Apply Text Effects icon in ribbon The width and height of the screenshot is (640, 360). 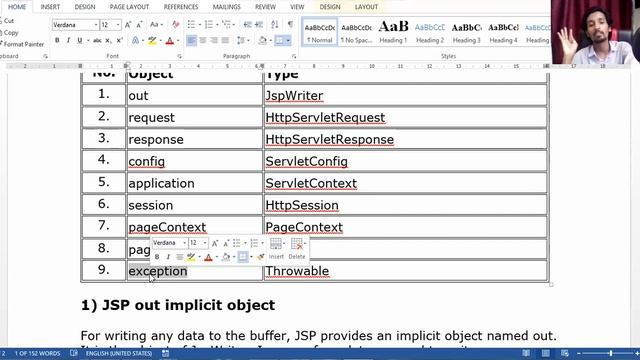(135, 40)
